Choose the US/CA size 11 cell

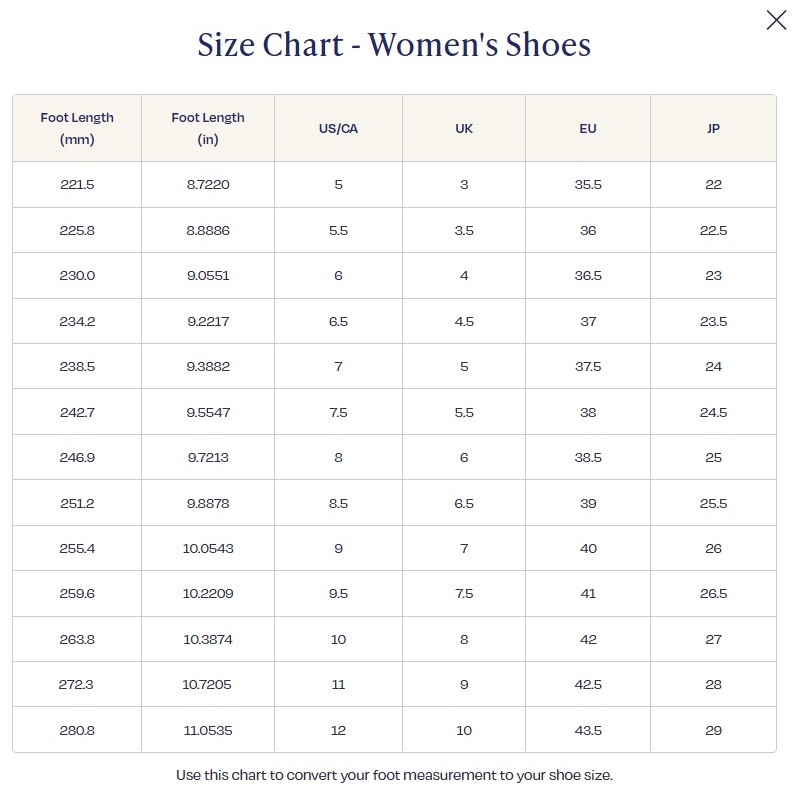tap(338, 685)
